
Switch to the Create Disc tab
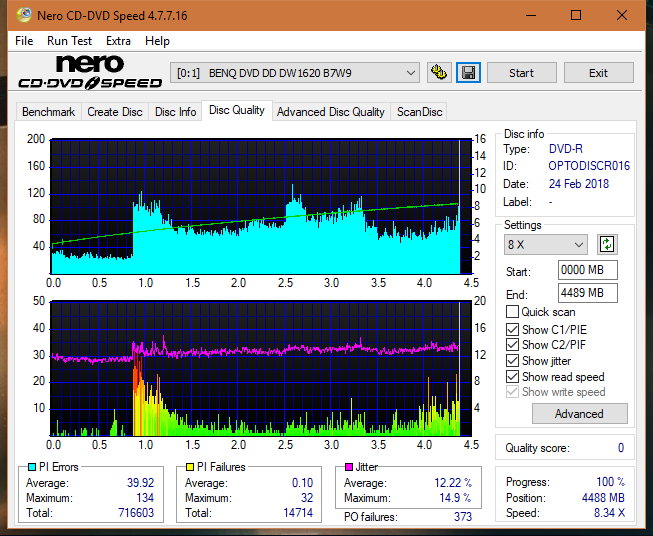(115, 112)
